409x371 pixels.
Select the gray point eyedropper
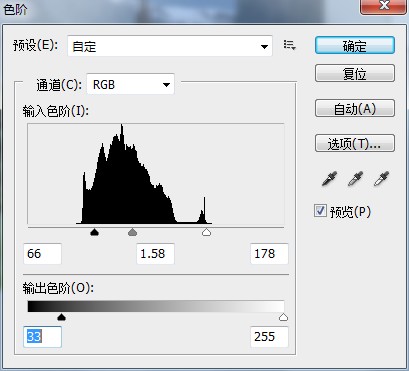click(x=355, y=179)
